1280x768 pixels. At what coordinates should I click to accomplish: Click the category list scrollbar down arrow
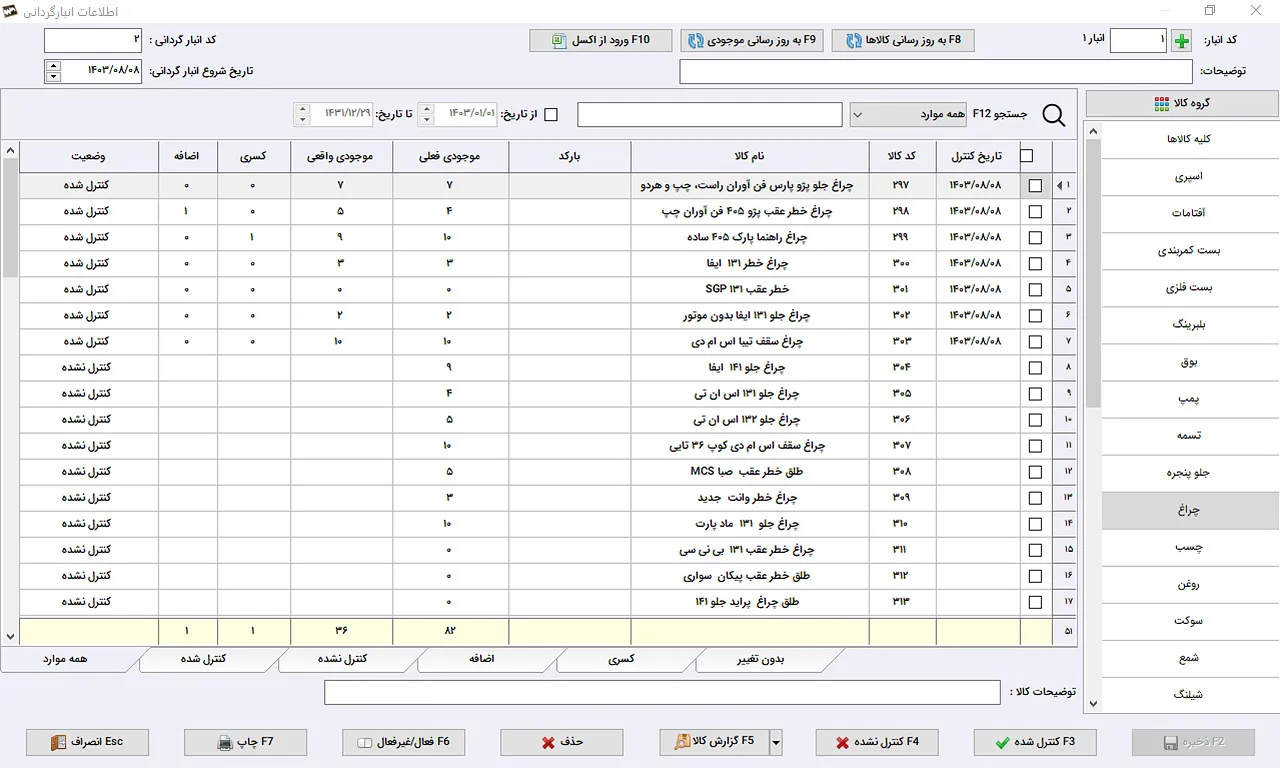coord(1092,703)
